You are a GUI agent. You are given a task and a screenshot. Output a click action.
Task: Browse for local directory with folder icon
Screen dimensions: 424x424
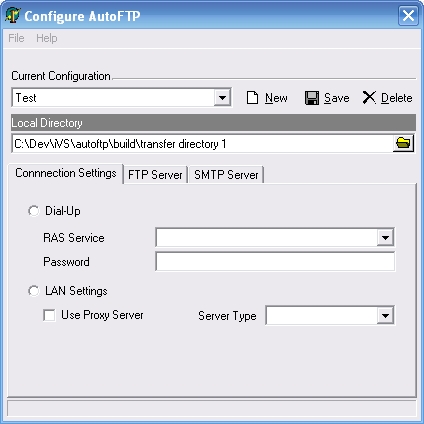point(403,143)
